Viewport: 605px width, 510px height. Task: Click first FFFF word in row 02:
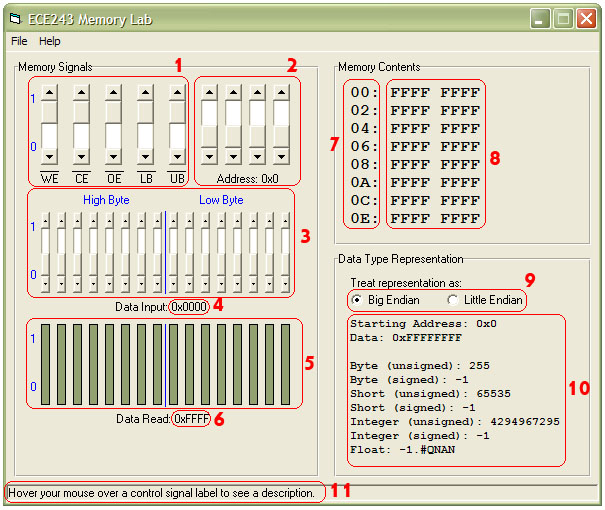[410, 111]
